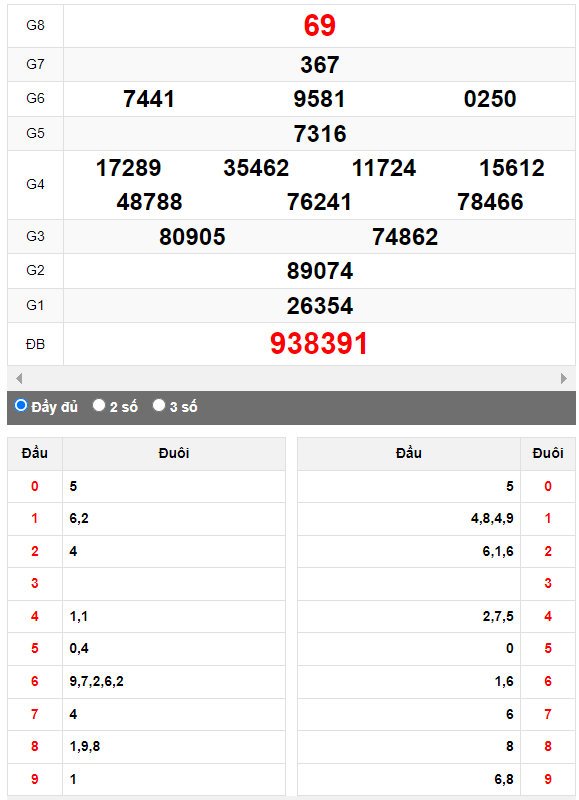Click the left scroll arrow below results
Screen dimensions: 579x800
19,378
